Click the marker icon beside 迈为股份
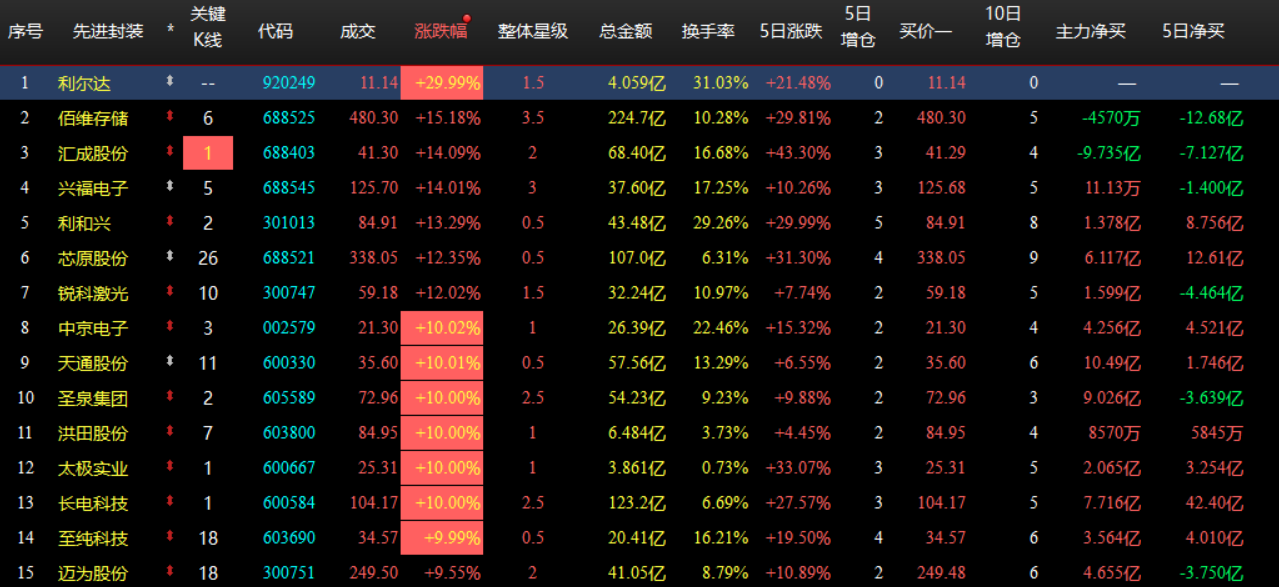 coord(170,572)
